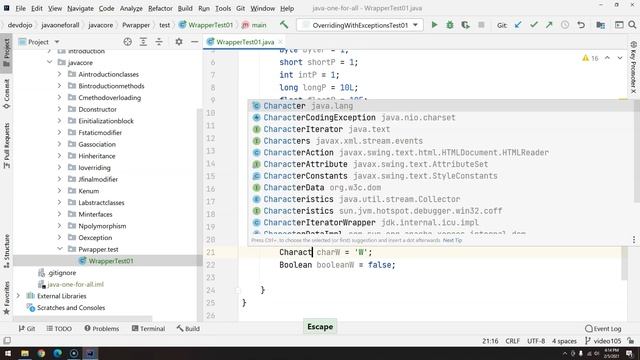The height and width of the screenshot is (360, 640).
Task: Select WrapperTest01 file in project tree
Action: pyautogui.click(x=108, y=261)
